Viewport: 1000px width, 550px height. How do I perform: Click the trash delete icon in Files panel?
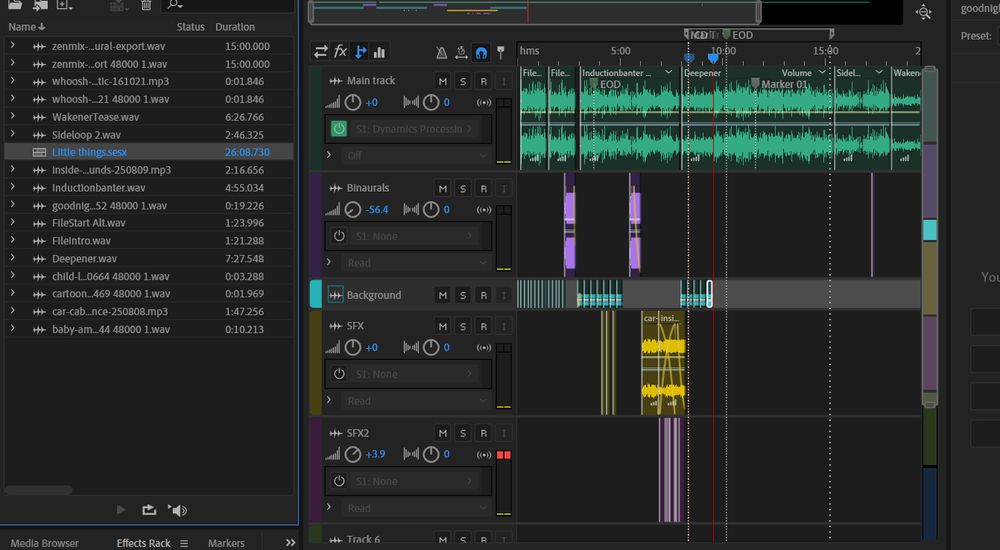tap(146, 5)
